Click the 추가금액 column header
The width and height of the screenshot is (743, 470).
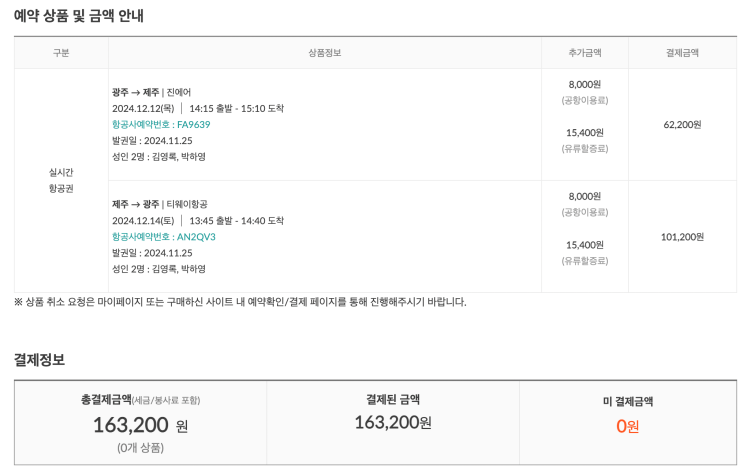click(584, 53)
